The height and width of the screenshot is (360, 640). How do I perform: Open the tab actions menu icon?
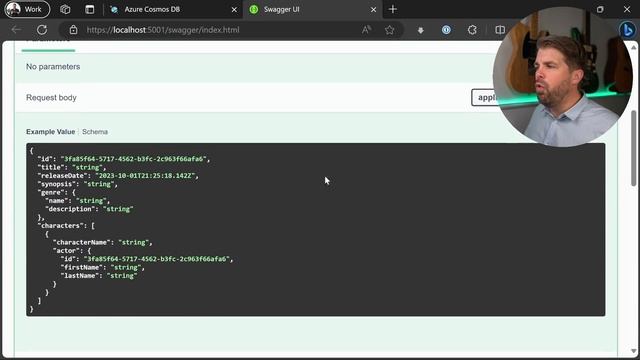click(90, 9)
